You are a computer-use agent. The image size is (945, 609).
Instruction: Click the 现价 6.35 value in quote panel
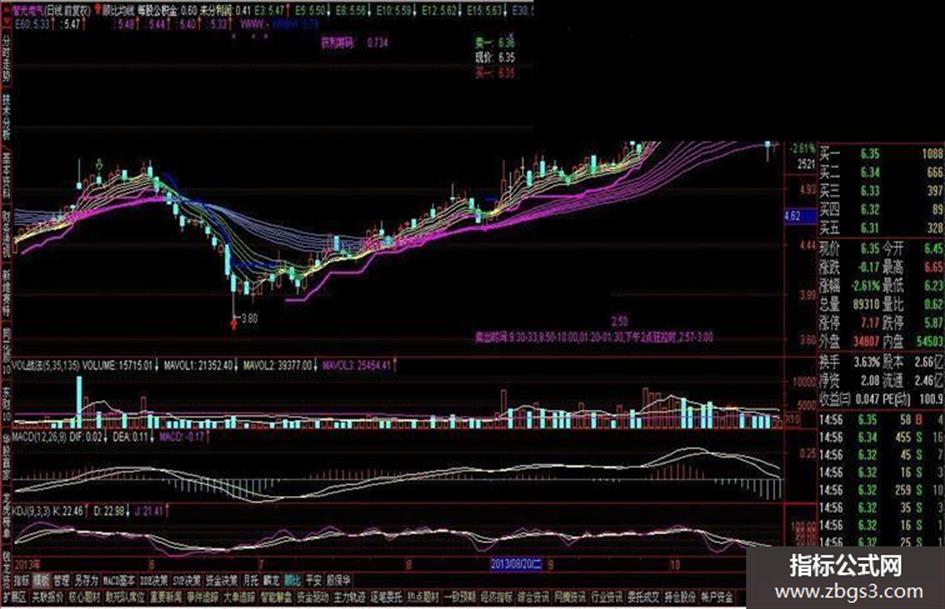click(x=870, y=248)
